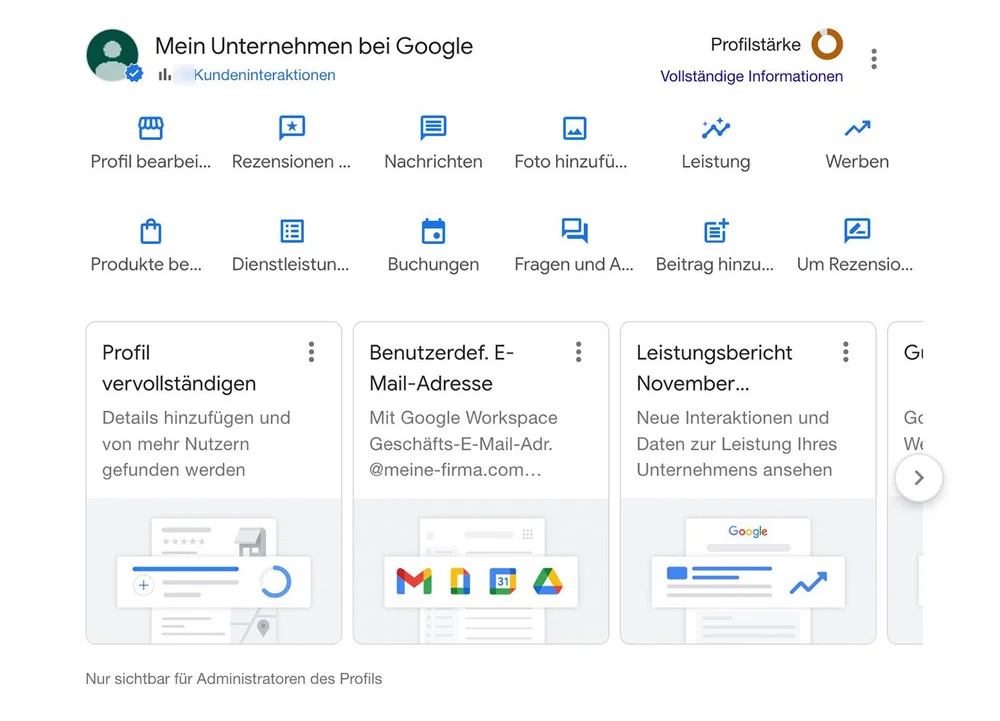The height and width of the screenshot is (721, 1000).
Task: Click the Beitrag hinzufügen post icon
Action: pos(716,231)
